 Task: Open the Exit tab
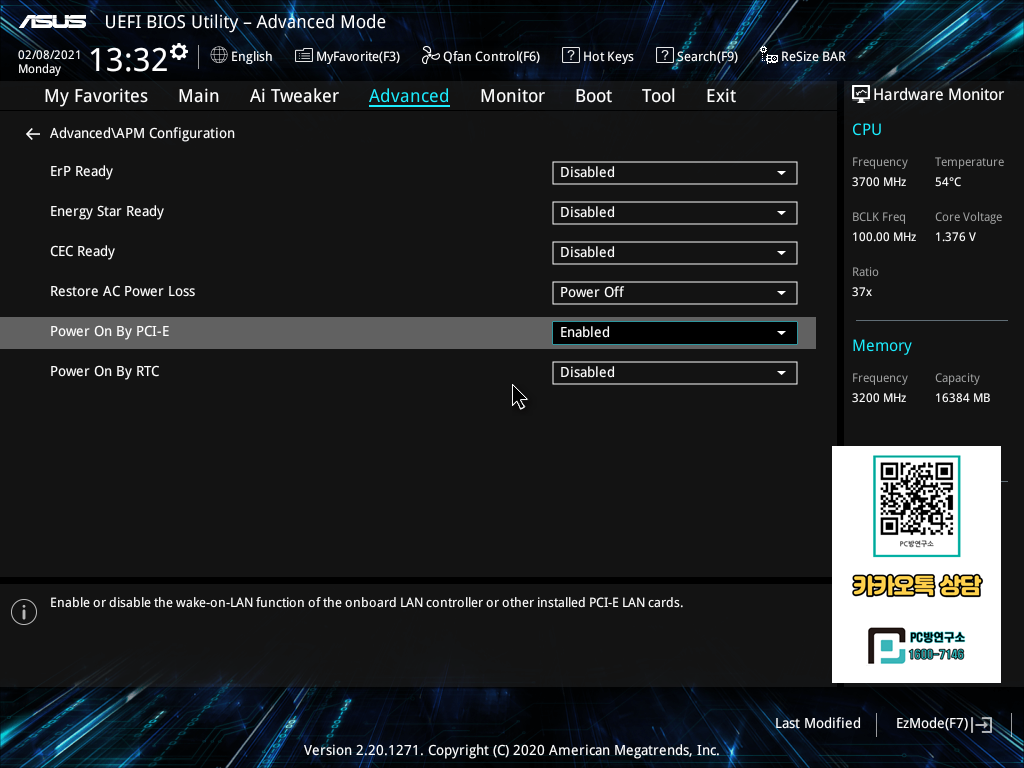(721, 96)
